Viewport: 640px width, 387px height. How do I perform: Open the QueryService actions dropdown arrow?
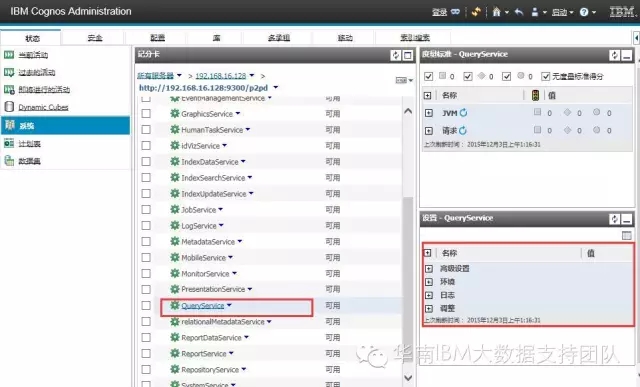coord(229,305)
